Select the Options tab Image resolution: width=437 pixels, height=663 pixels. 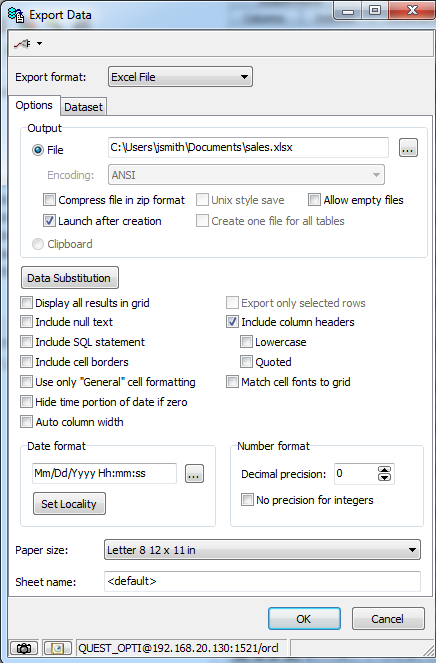34,105
